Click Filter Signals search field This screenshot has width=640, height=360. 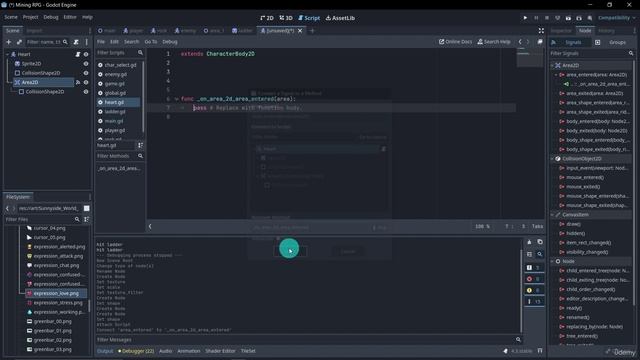tap(591, 53)
